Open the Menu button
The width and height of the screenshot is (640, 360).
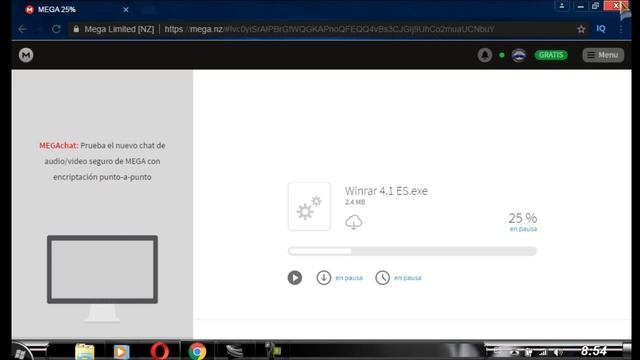[603, 55]
